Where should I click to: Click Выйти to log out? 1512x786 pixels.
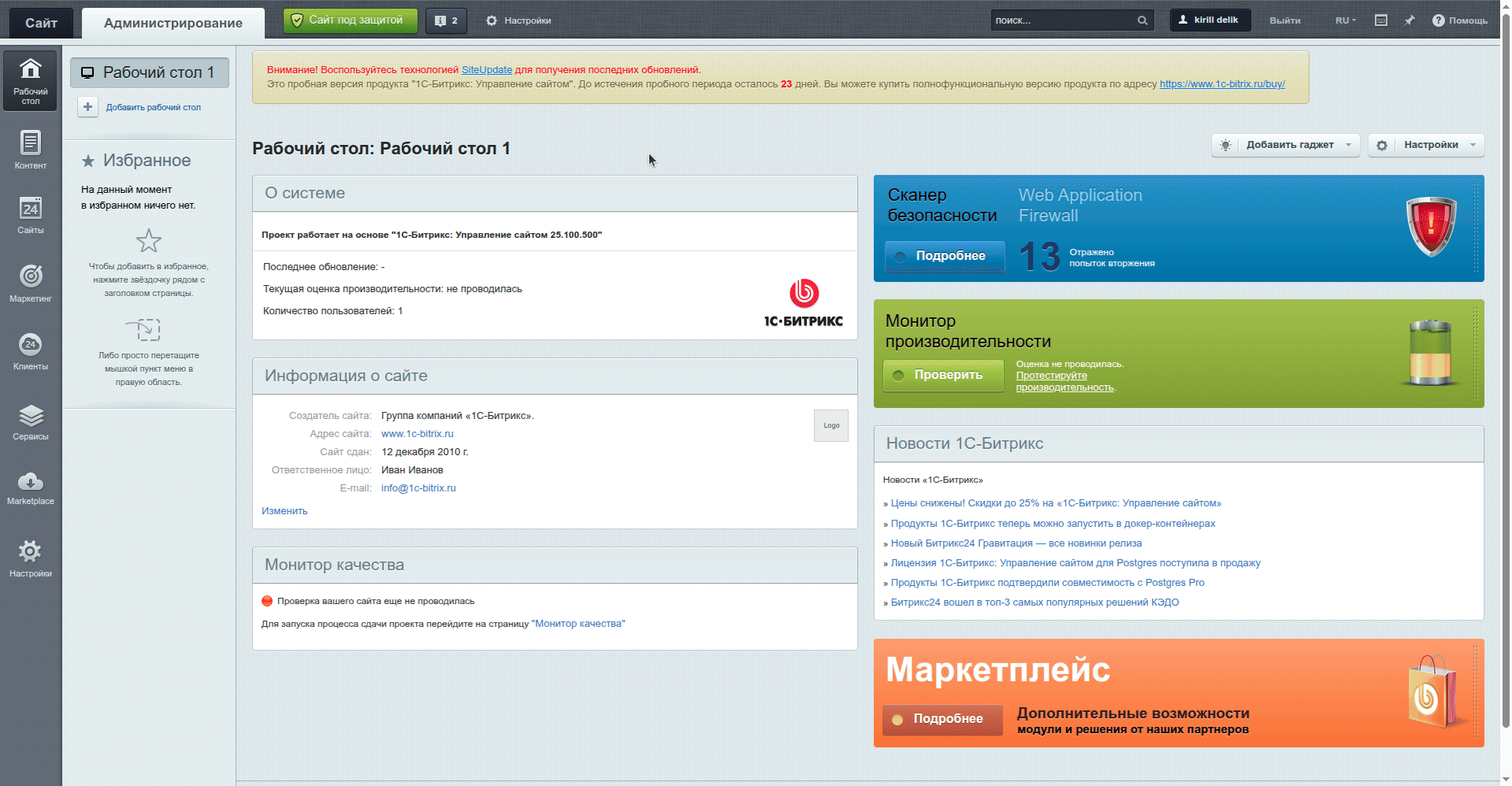(x=1285, y=20)
